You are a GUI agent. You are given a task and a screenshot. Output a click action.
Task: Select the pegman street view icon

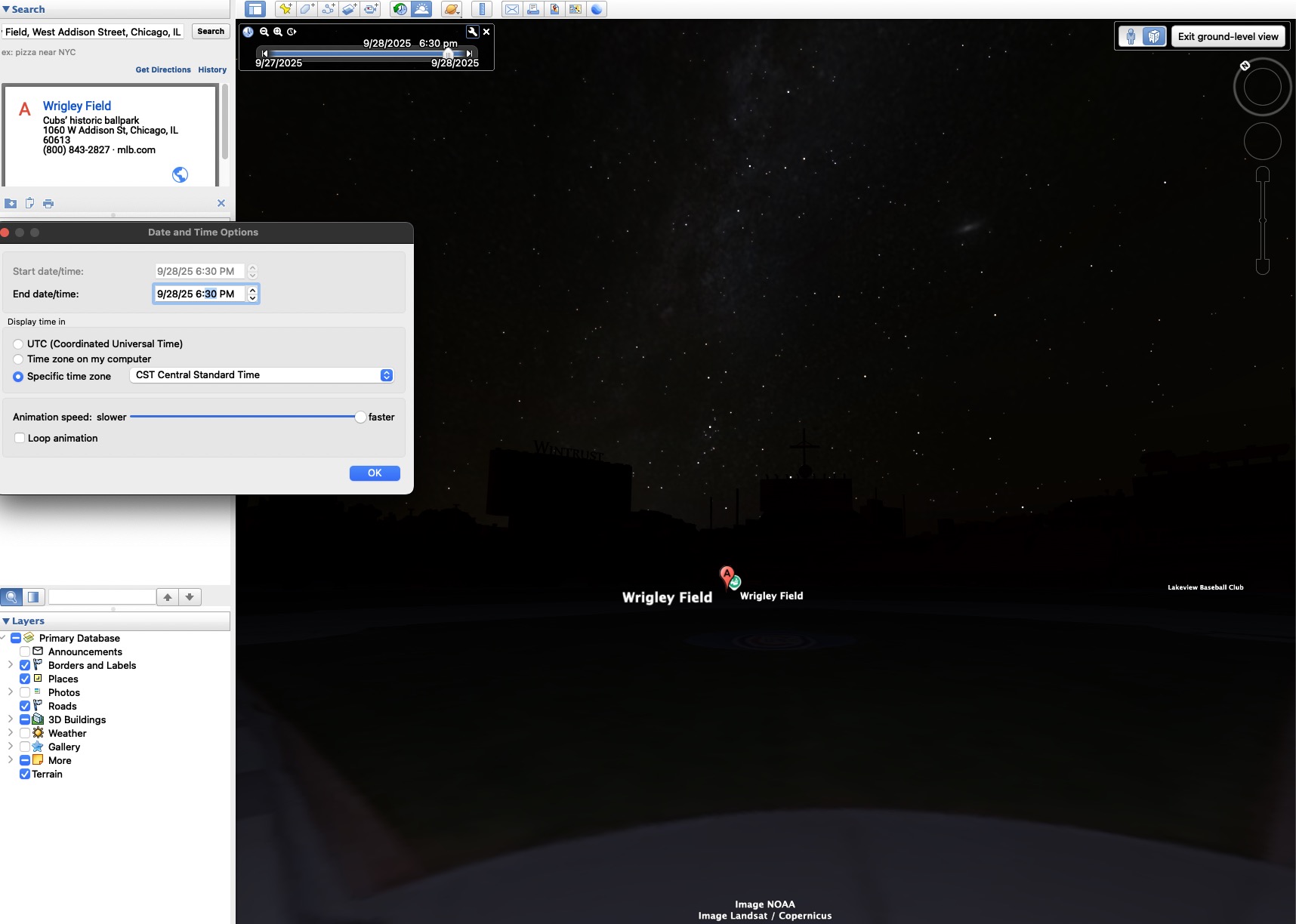[1131, 36]
